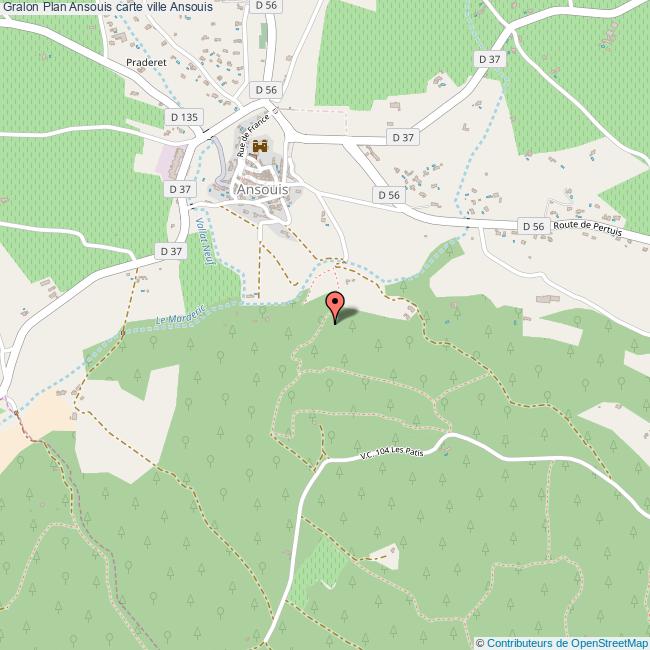Image resolution: width=650 pixels, height=650 pixels.
Task: Select the Ansouis town name label
Action: click(262, 189)
